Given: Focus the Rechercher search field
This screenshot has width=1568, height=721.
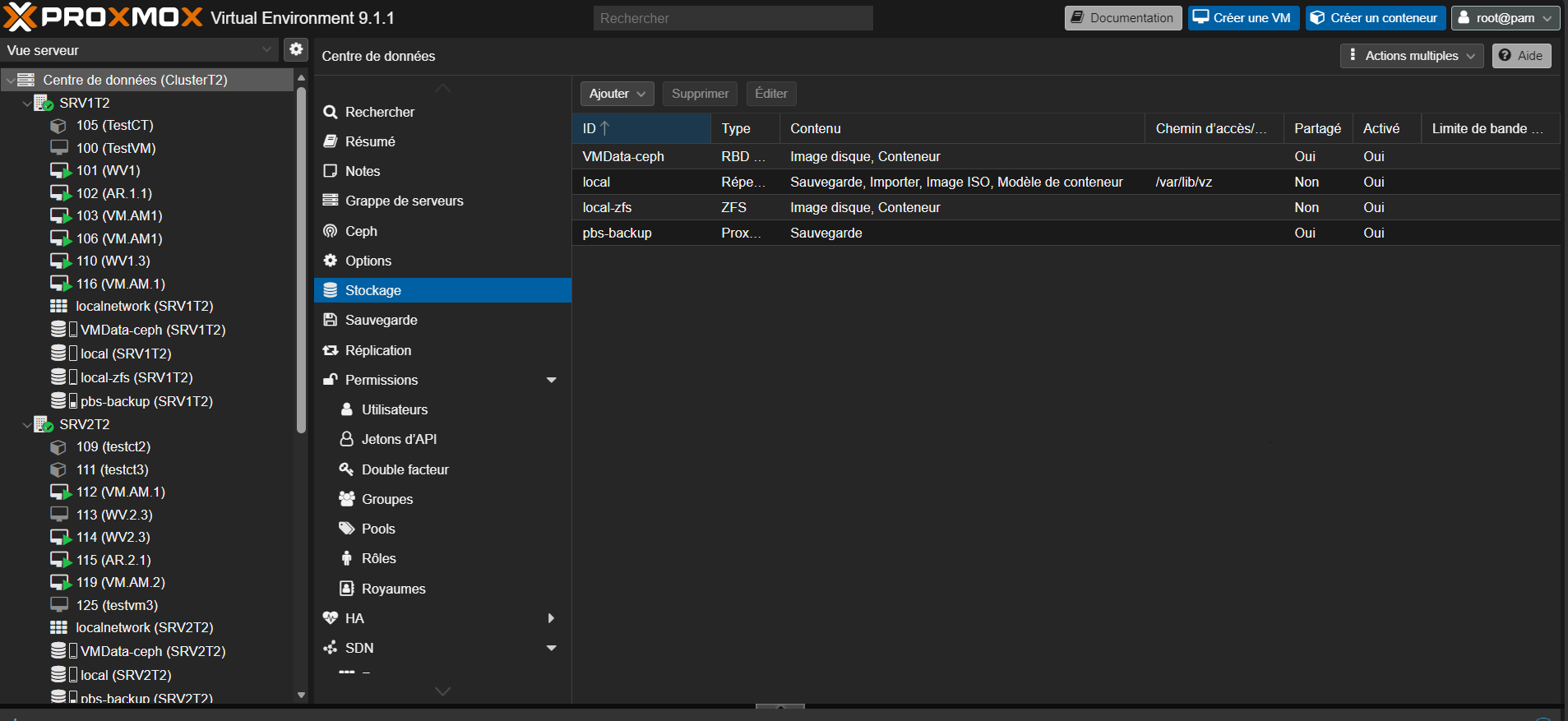Looking at the screenshot, I should click(733, 18).
